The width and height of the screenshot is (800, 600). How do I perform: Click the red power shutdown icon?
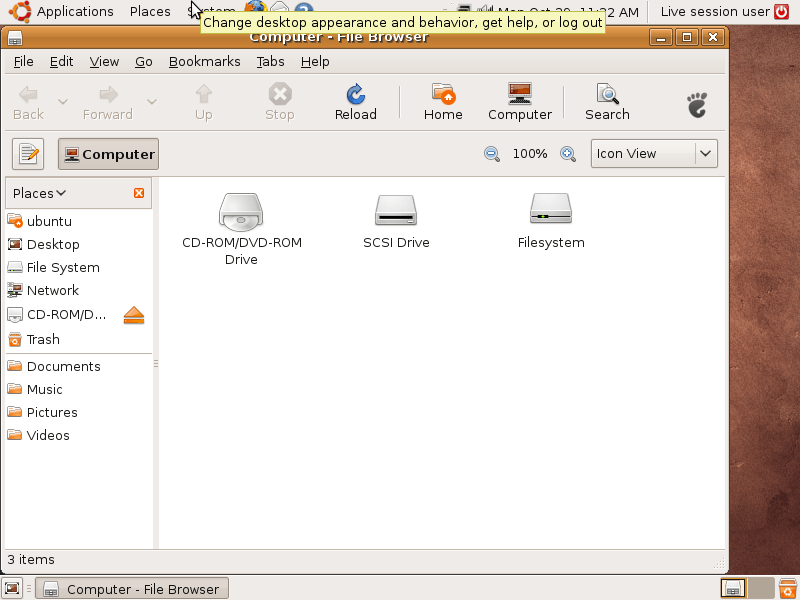pyautogui.click(x=782, y=11)
